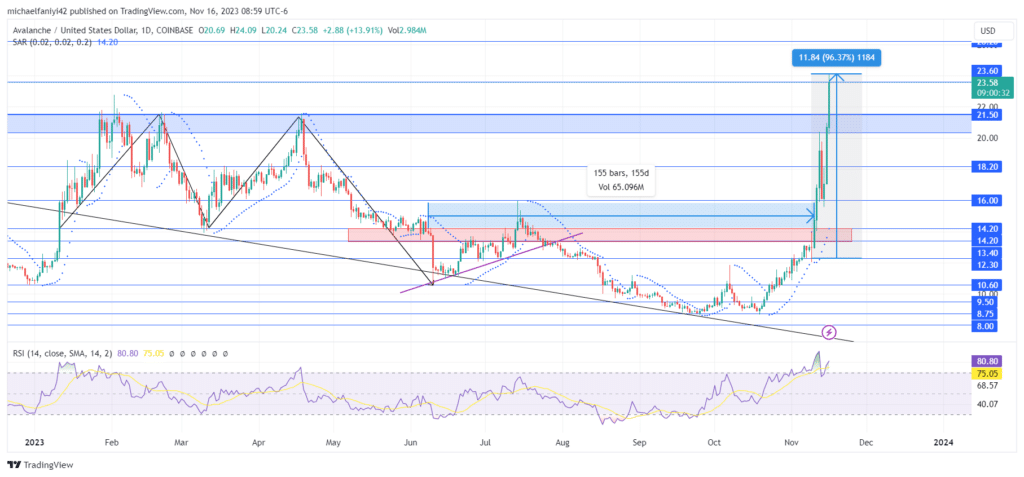The image size is (1024, 477).
Task: Click the purple lightning event icon
Action: 829,332
